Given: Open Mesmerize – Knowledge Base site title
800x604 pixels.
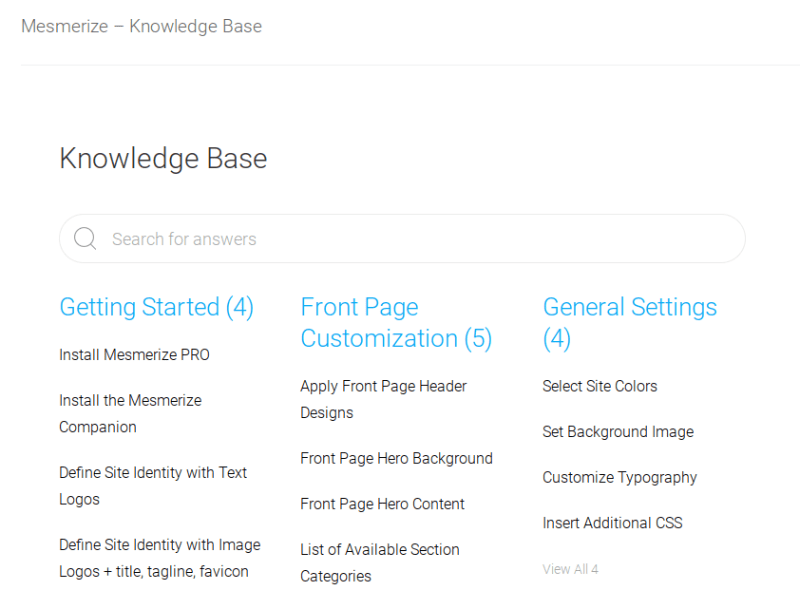Looking at the screenshot, I should (141, 26).
